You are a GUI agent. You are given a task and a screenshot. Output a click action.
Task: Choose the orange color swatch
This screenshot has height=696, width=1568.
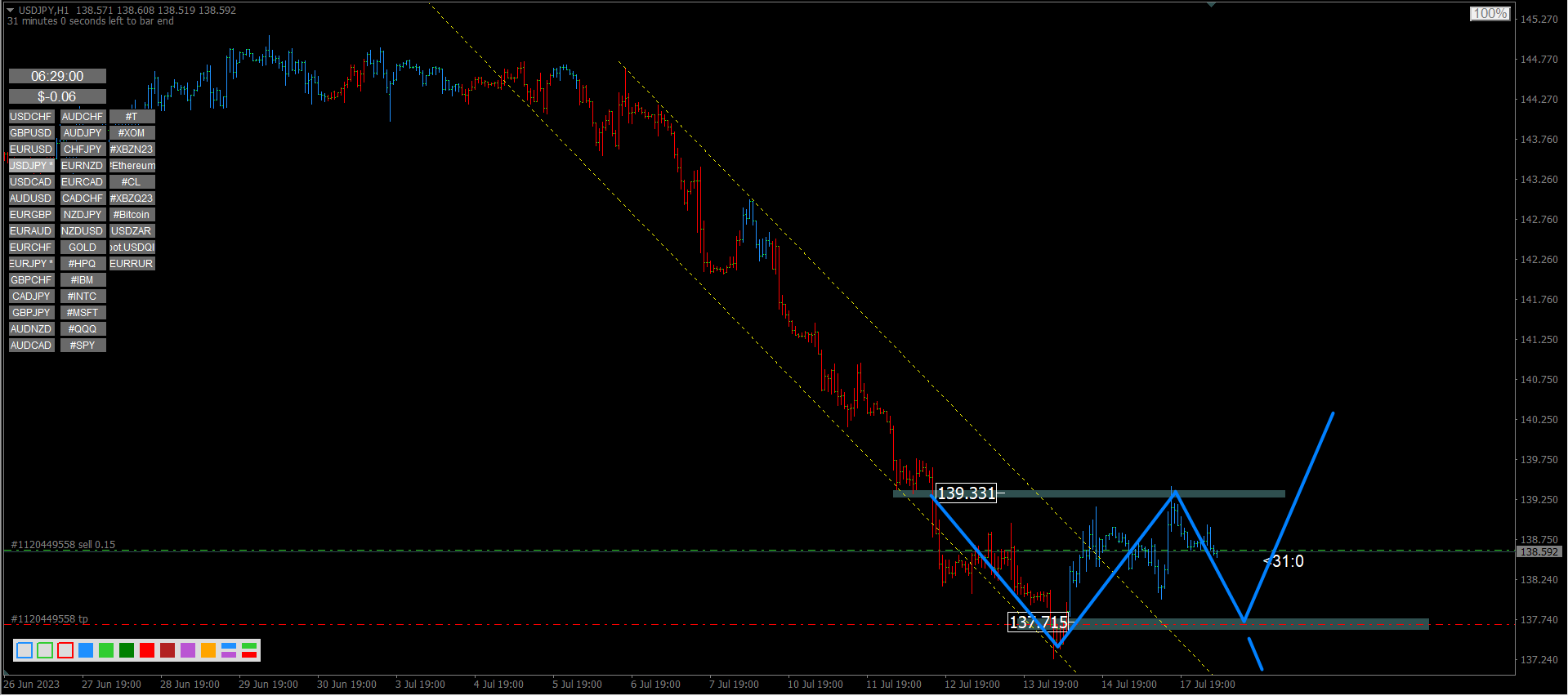(x=208, y=650)
